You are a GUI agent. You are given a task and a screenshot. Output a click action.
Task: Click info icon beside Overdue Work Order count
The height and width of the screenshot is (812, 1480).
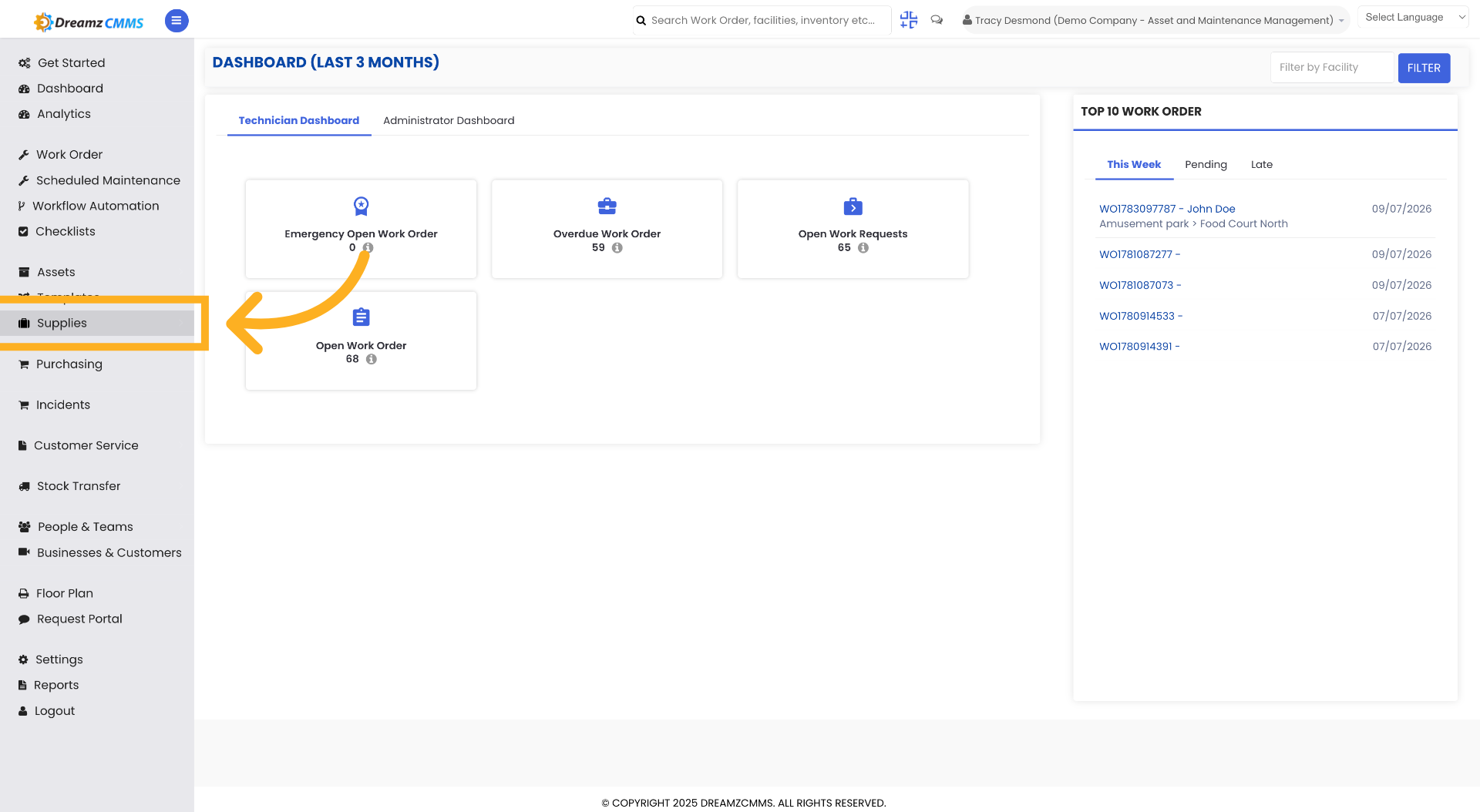coord(617,248)
